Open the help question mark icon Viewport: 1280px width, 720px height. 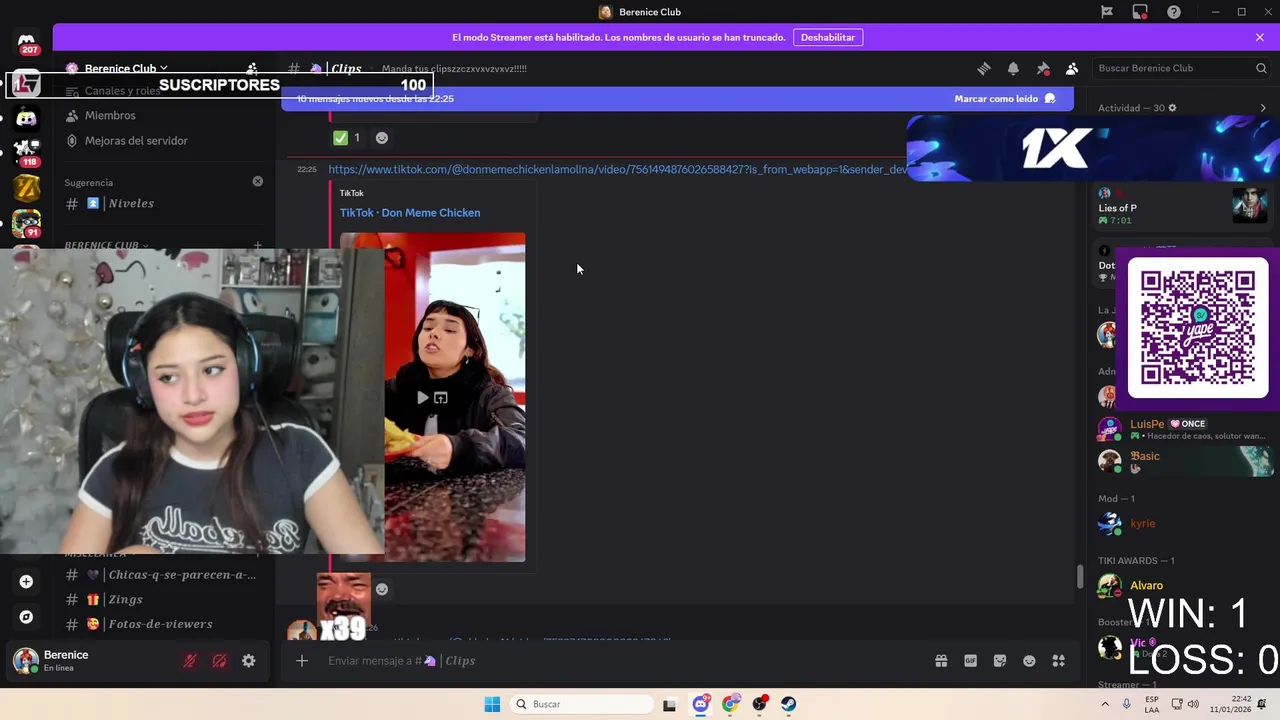click(1174, 12)
